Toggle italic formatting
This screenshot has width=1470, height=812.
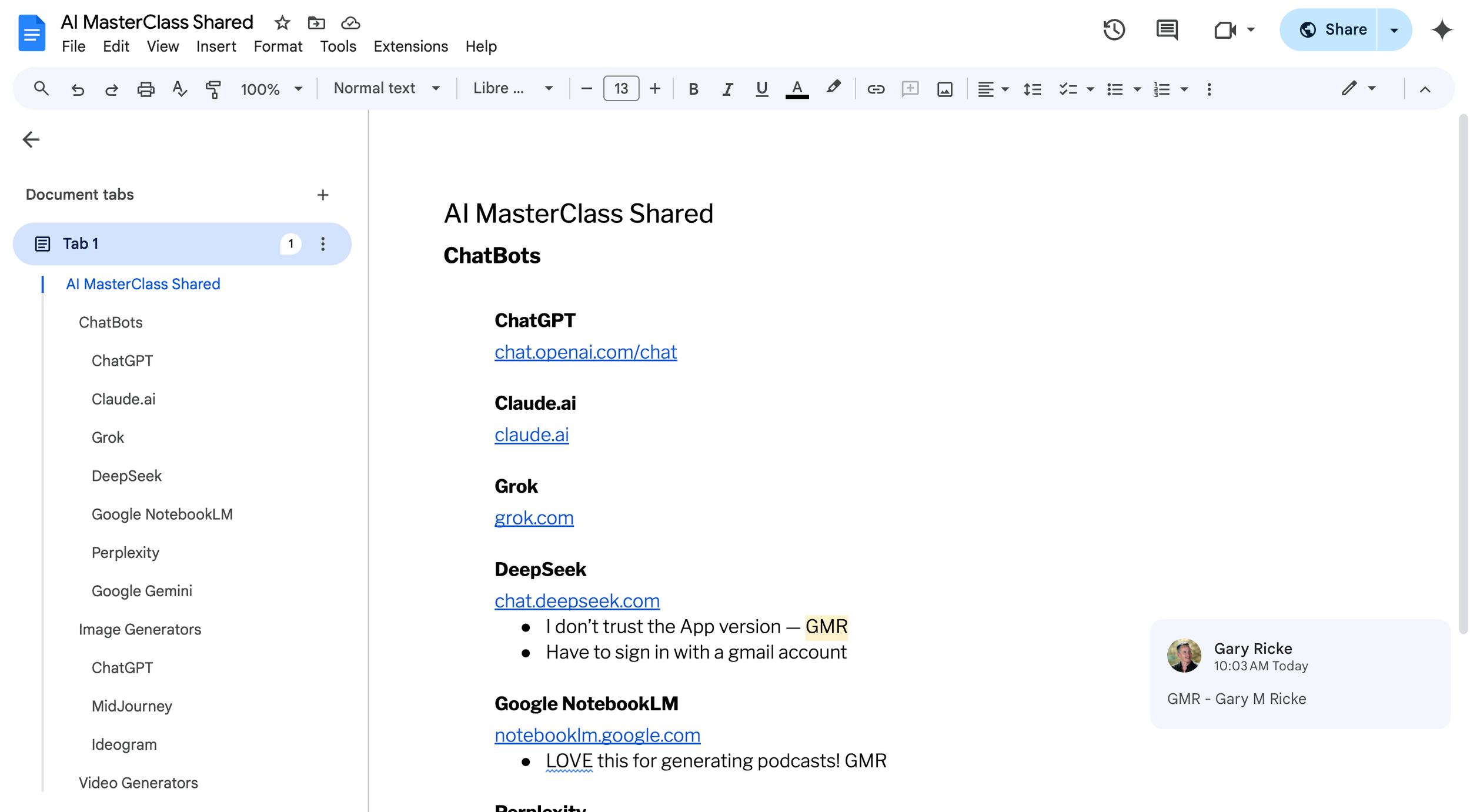[x=727, y=89]
